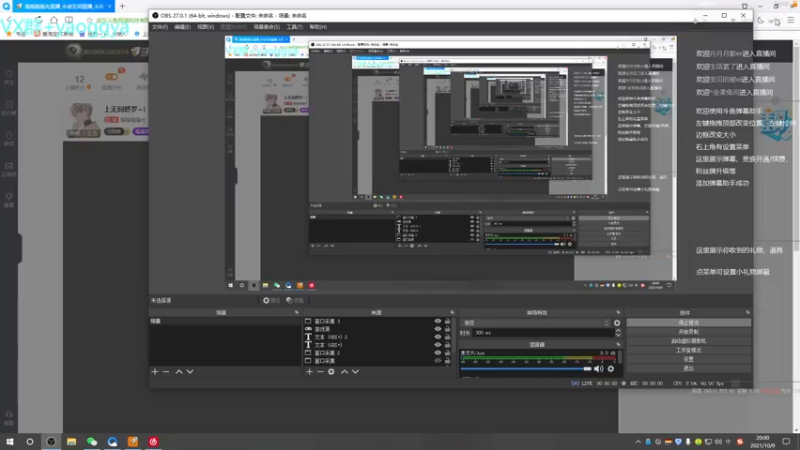
Task: Click 设置 settings button in controls
Action: 689,359
